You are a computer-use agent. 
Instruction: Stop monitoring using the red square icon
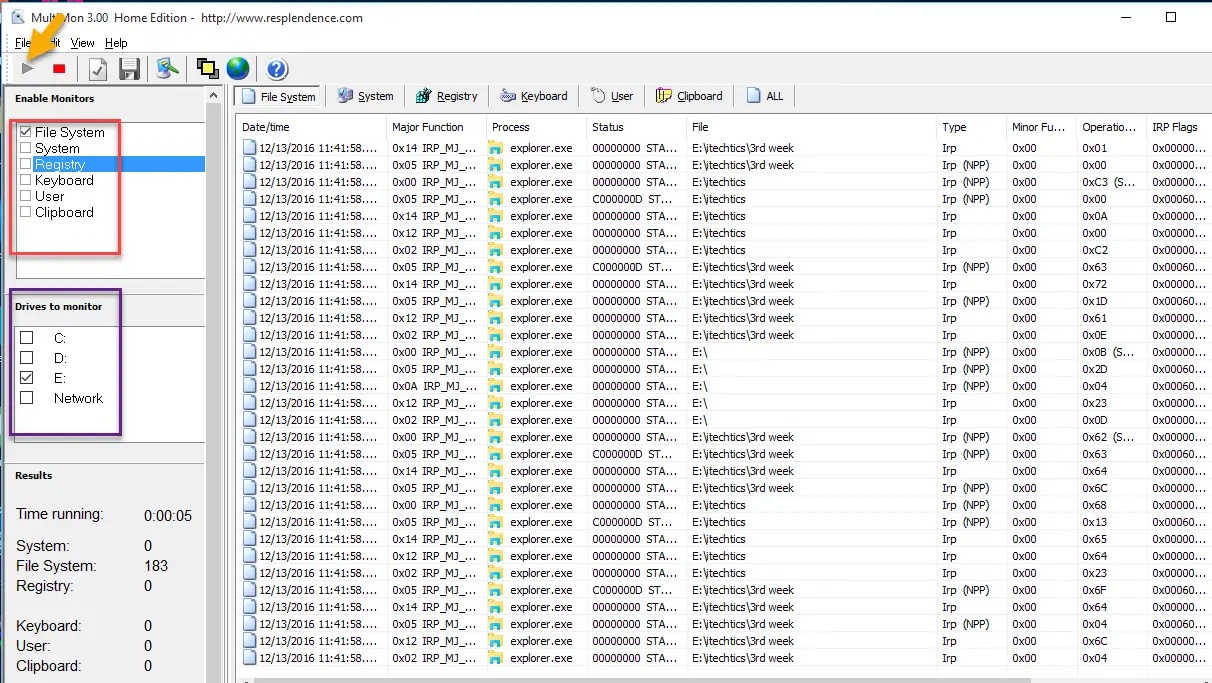pyautogui.click(x=58, y=68)
